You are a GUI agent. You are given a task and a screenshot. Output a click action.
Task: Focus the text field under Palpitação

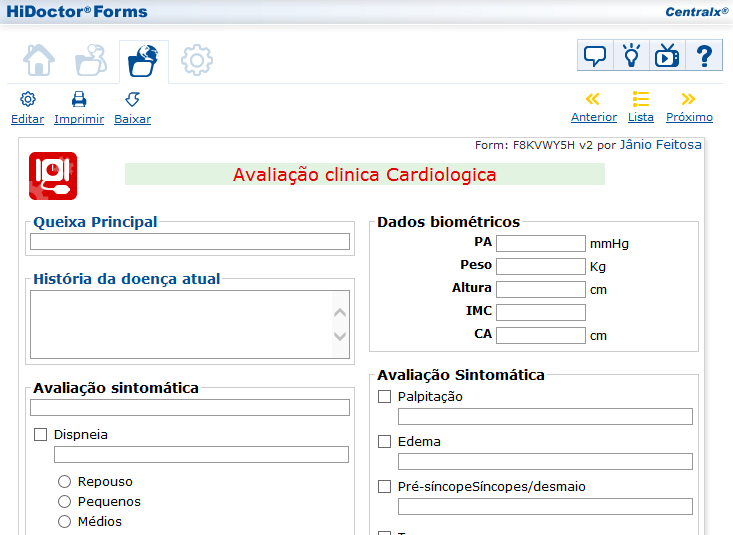[545, 417]
